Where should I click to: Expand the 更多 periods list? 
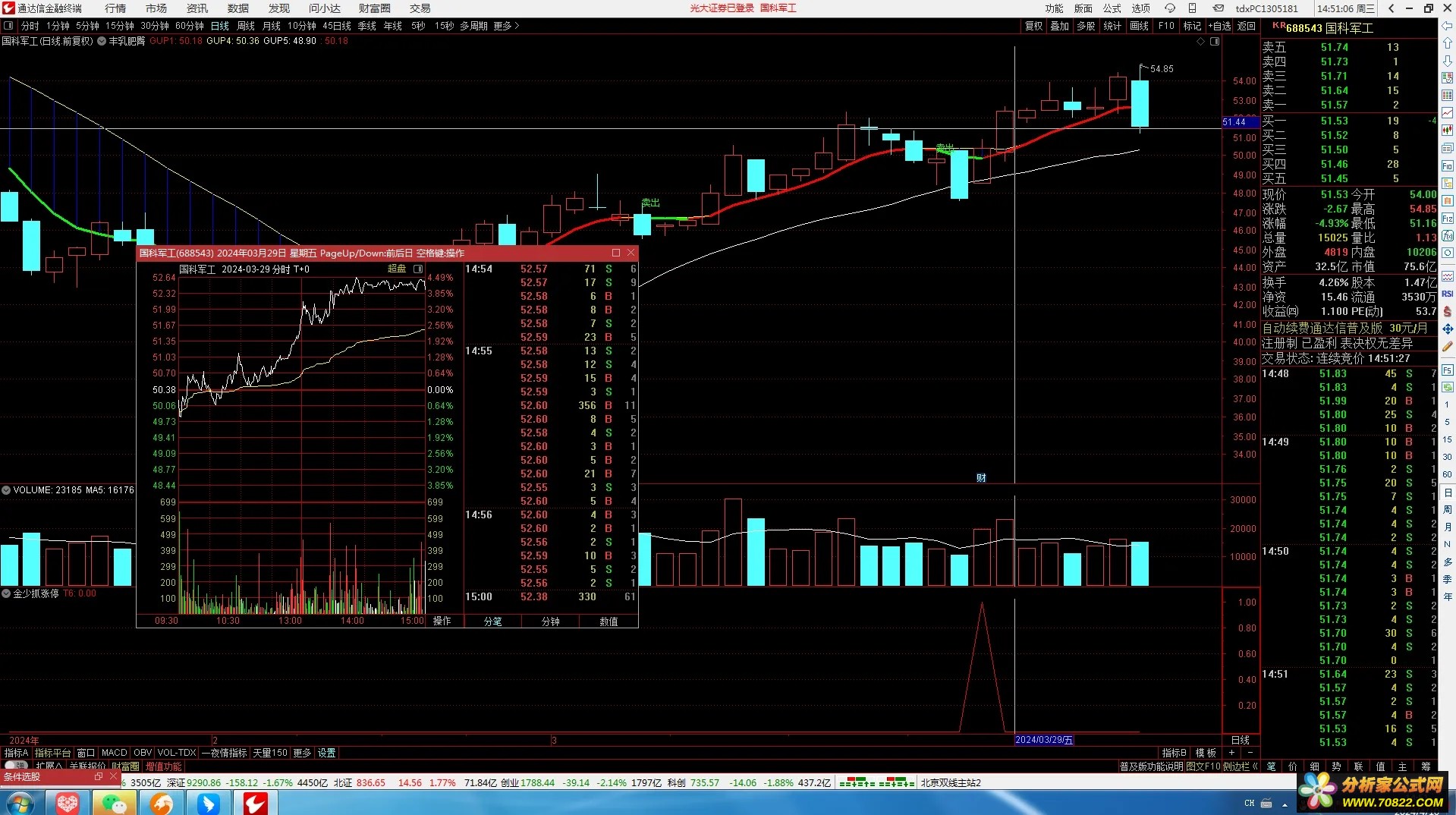(506, 26)
